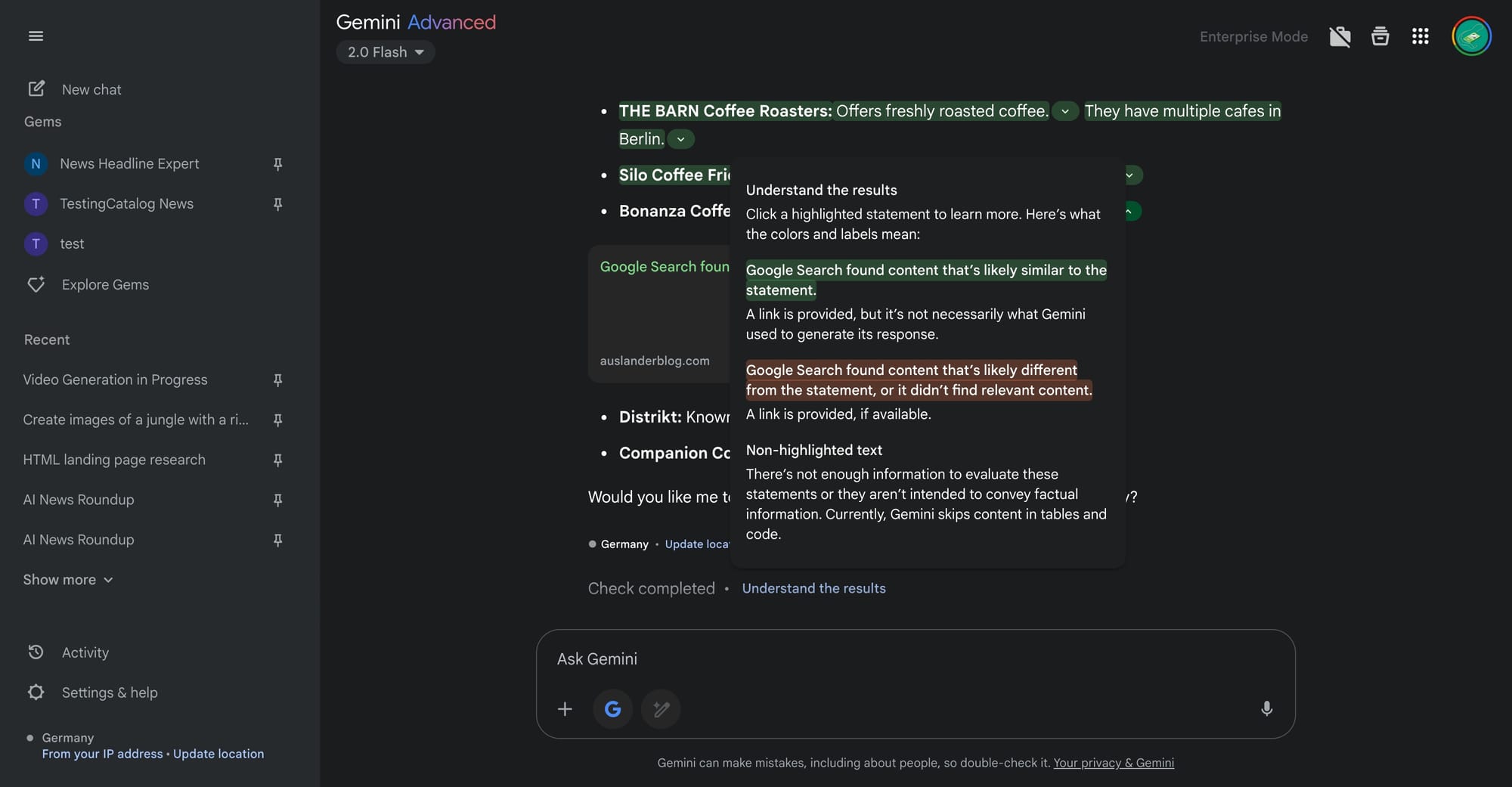Open the account profile avatar
1512x787 pixels.
(1471, 36)
